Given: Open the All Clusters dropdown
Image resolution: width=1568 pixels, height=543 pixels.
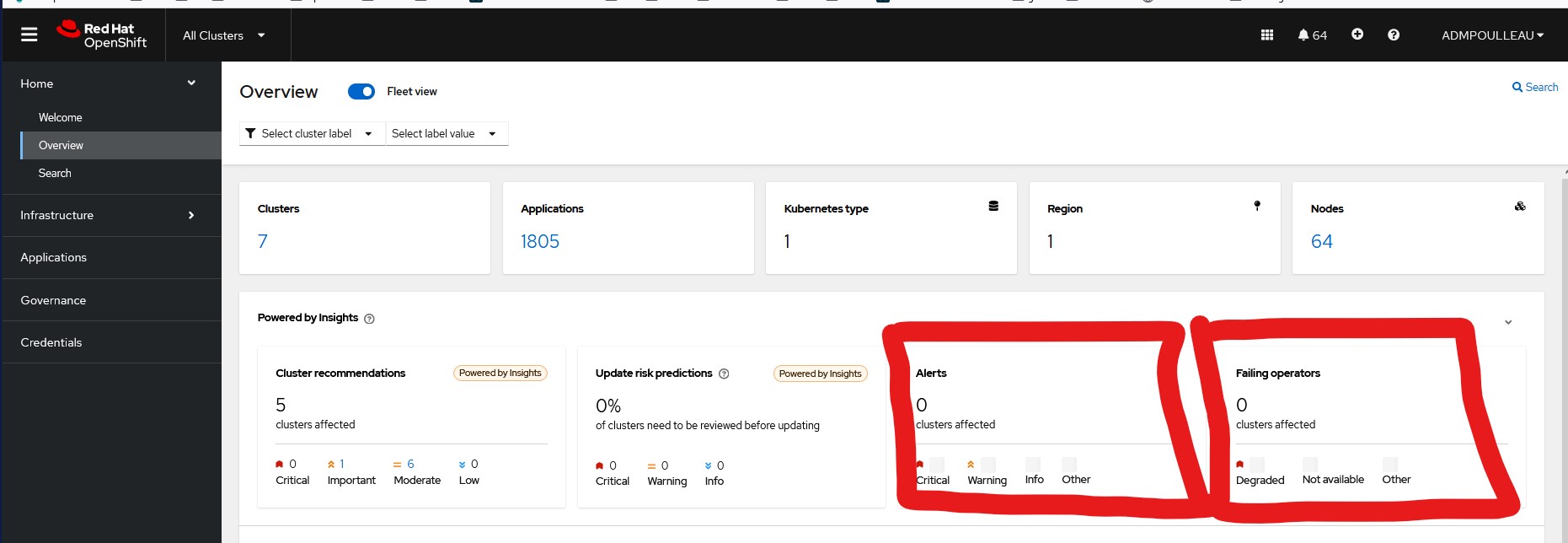Looking at the screenshot, I should pyautogui.click(x=224, y=35).
